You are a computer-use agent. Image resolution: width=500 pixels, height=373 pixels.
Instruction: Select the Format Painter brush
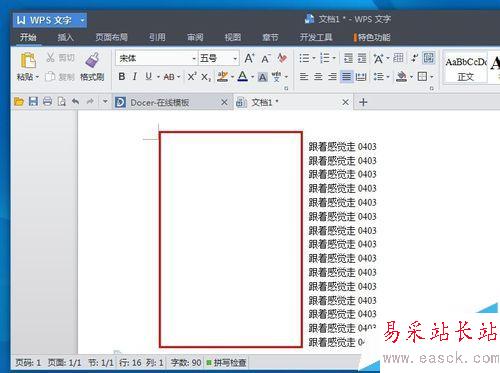92,61
